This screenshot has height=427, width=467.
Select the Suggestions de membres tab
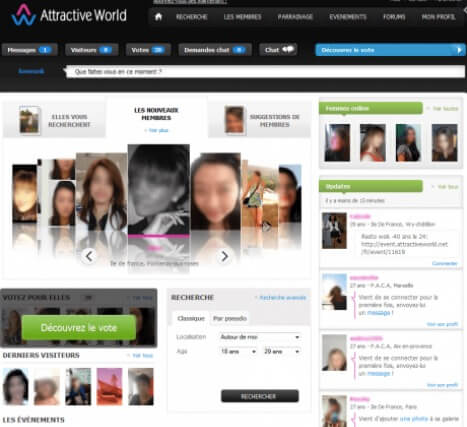tap(259, 120)
